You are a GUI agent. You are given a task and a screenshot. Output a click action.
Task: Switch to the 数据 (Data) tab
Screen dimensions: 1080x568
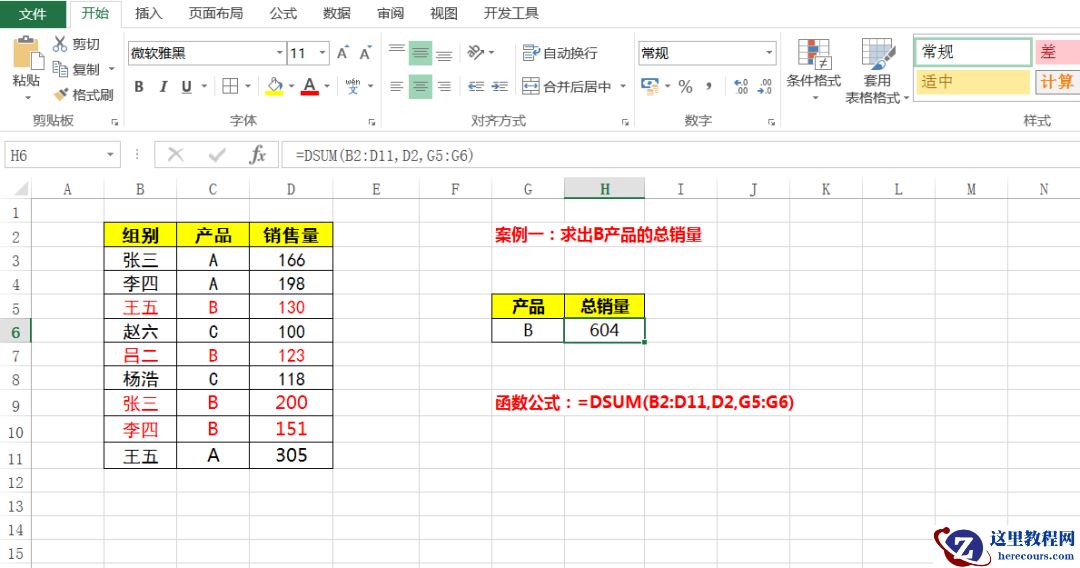coord(337,14)
